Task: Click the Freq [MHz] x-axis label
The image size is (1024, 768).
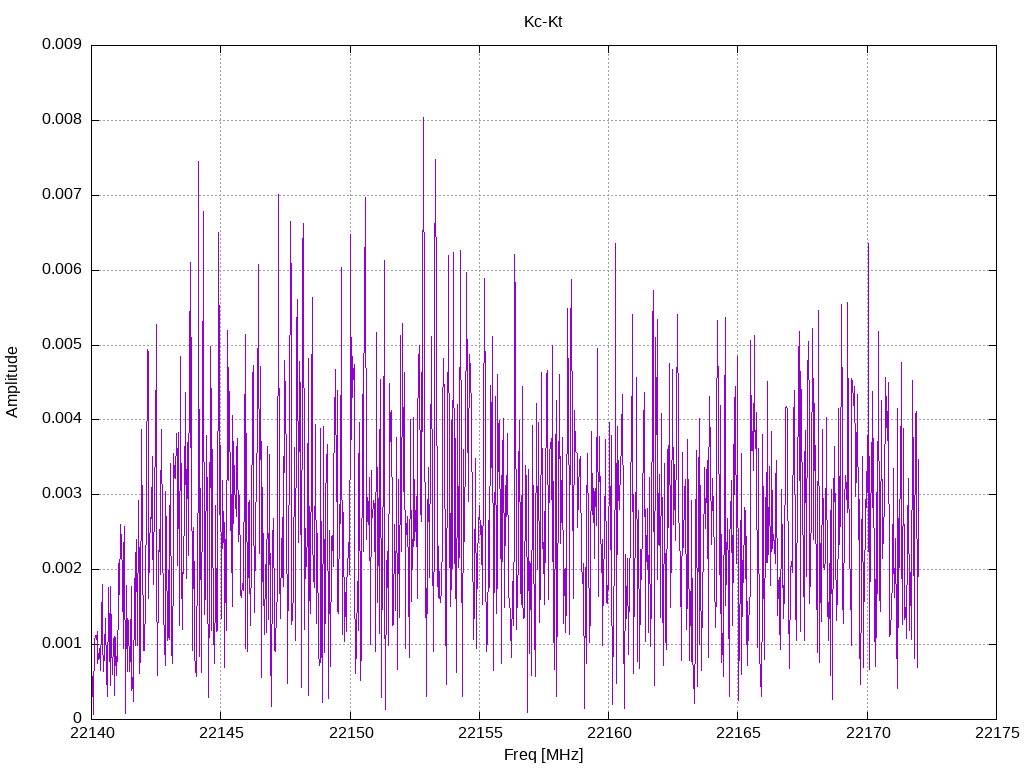Action: (543, 755)
